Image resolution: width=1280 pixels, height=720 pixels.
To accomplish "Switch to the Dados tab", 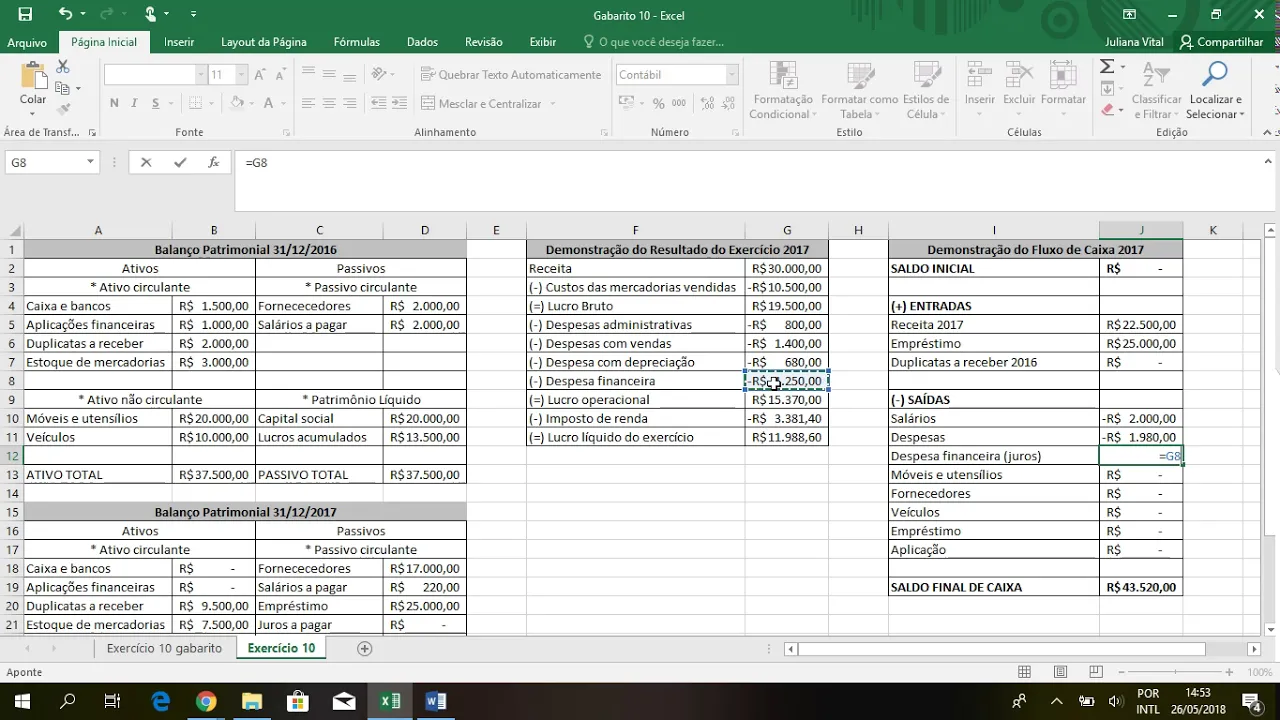I will pos(422,42).
